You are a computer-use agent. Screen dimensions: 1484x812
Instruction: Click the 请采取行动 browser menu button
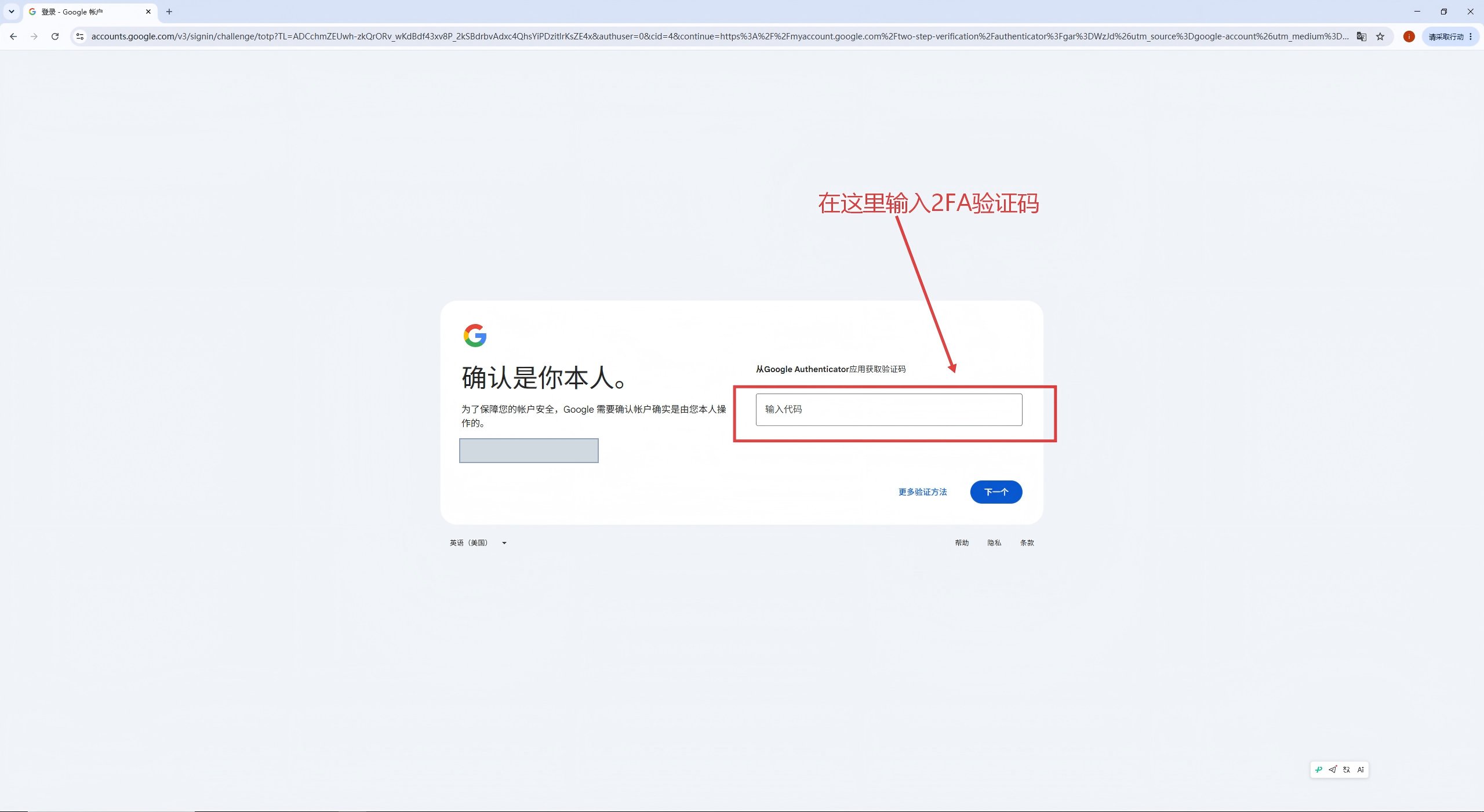[1450, 37]
